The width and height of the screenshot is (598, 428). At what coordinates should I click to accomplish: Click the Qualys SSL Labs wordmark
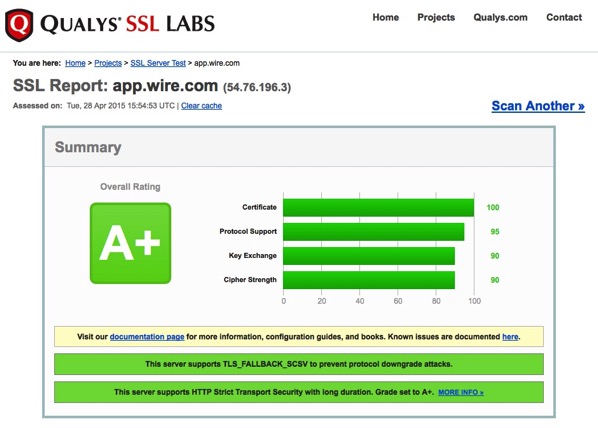[x=127, y=24]
